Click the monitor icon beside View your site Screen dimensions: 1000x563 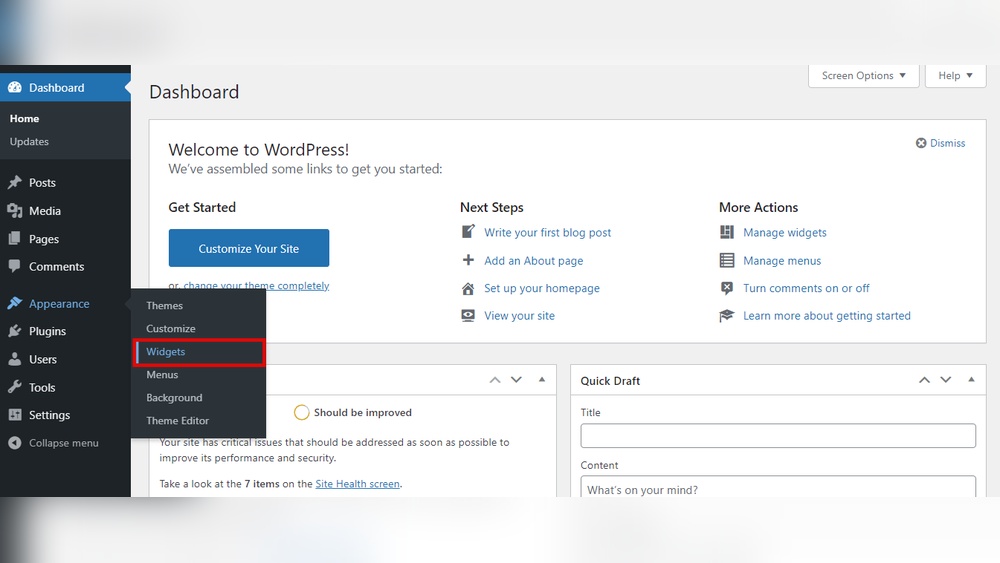pyautogui.click(x=468, y=316)
